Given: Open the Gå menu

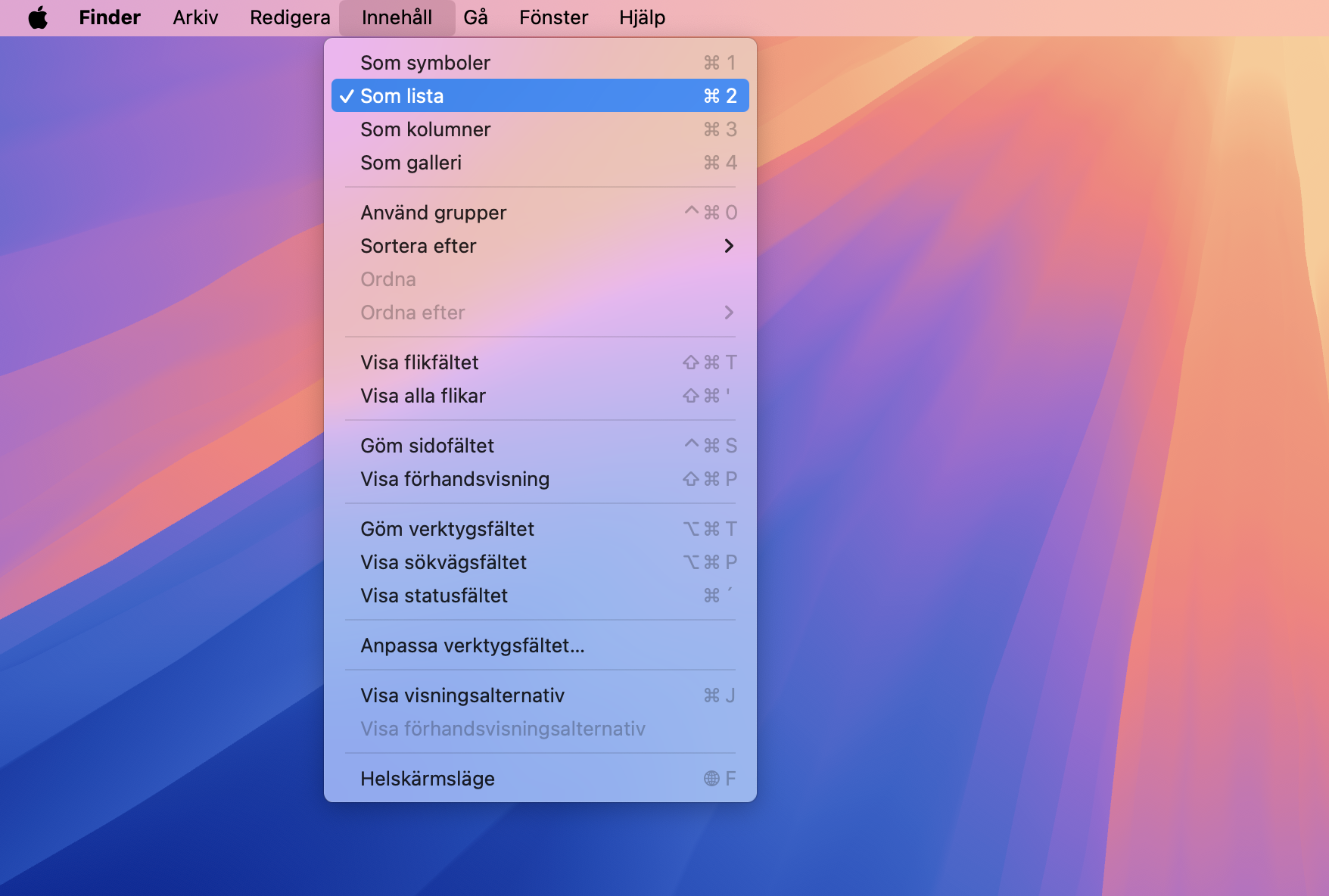Looking at the screenshot, I should point(475,17).
